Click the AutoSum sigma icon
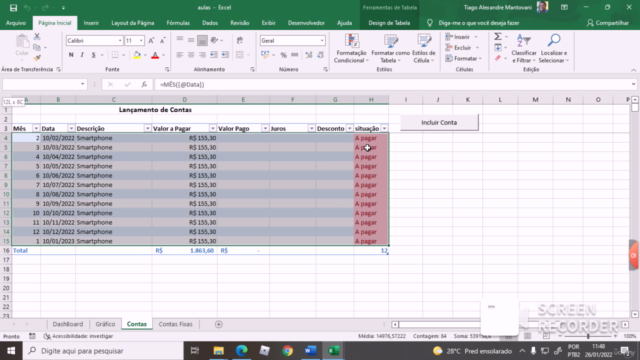Image resolution: width=640 pixels, height=360 pixels. (x=498, y=37)
